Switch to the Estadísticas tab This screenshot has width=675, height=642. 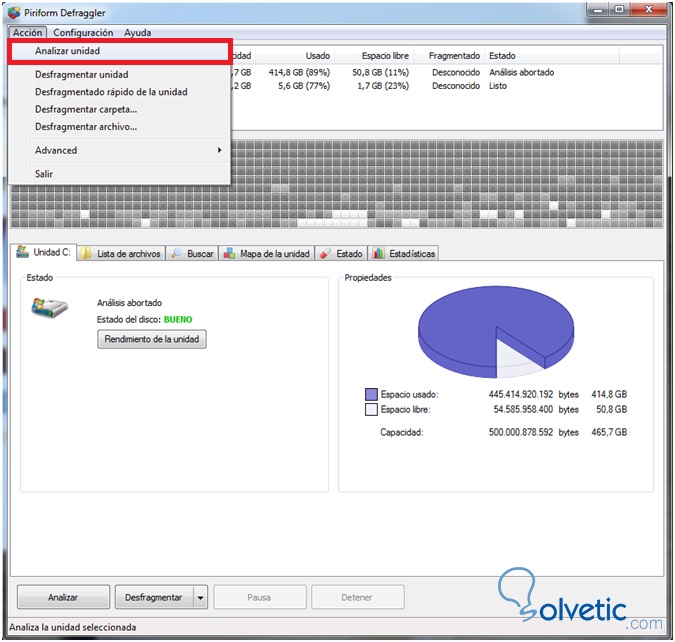click(x=404, y=254)
